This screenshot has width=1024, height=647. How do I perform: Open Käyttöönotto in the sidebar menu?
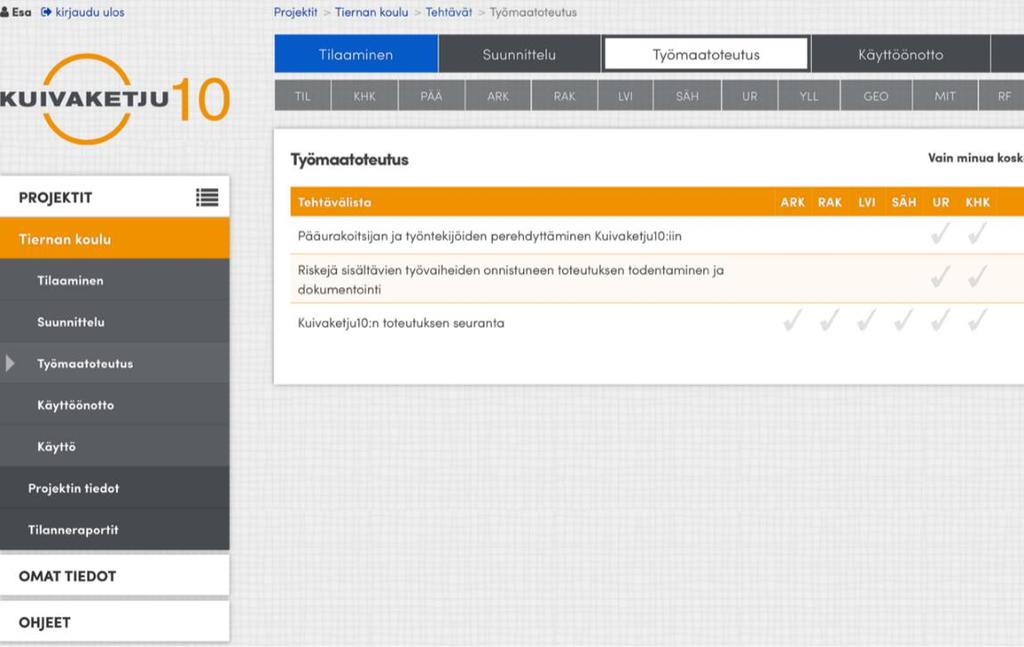[x=115, y=405]
